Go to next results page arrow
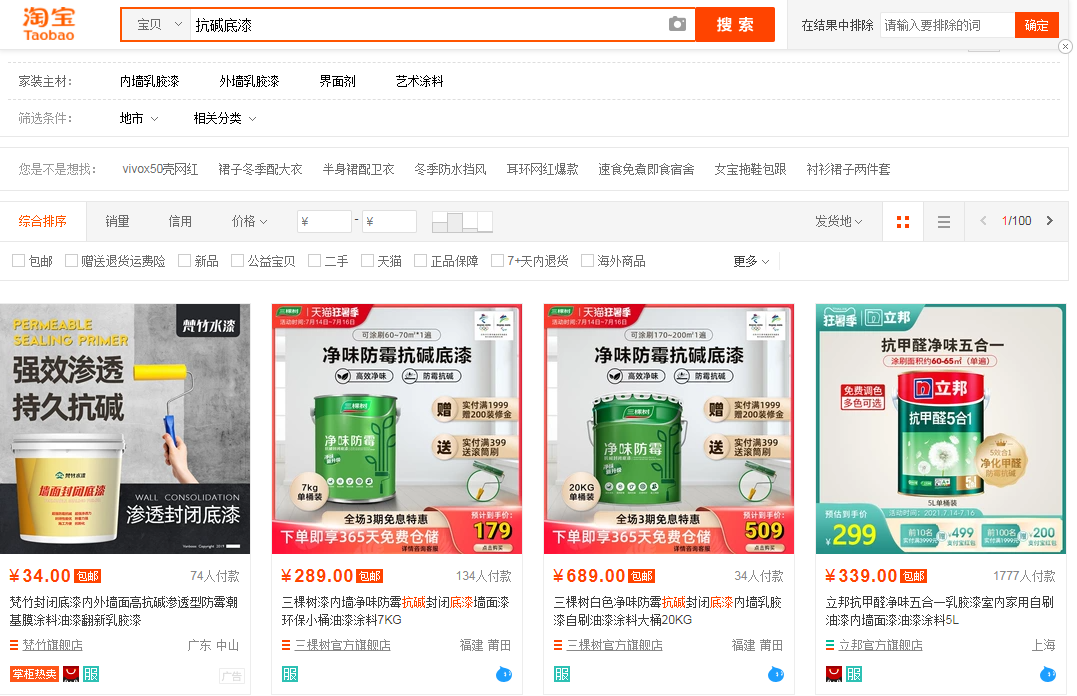The height and width of the screenshot is (696, 1077). (x=1050, y=221)
